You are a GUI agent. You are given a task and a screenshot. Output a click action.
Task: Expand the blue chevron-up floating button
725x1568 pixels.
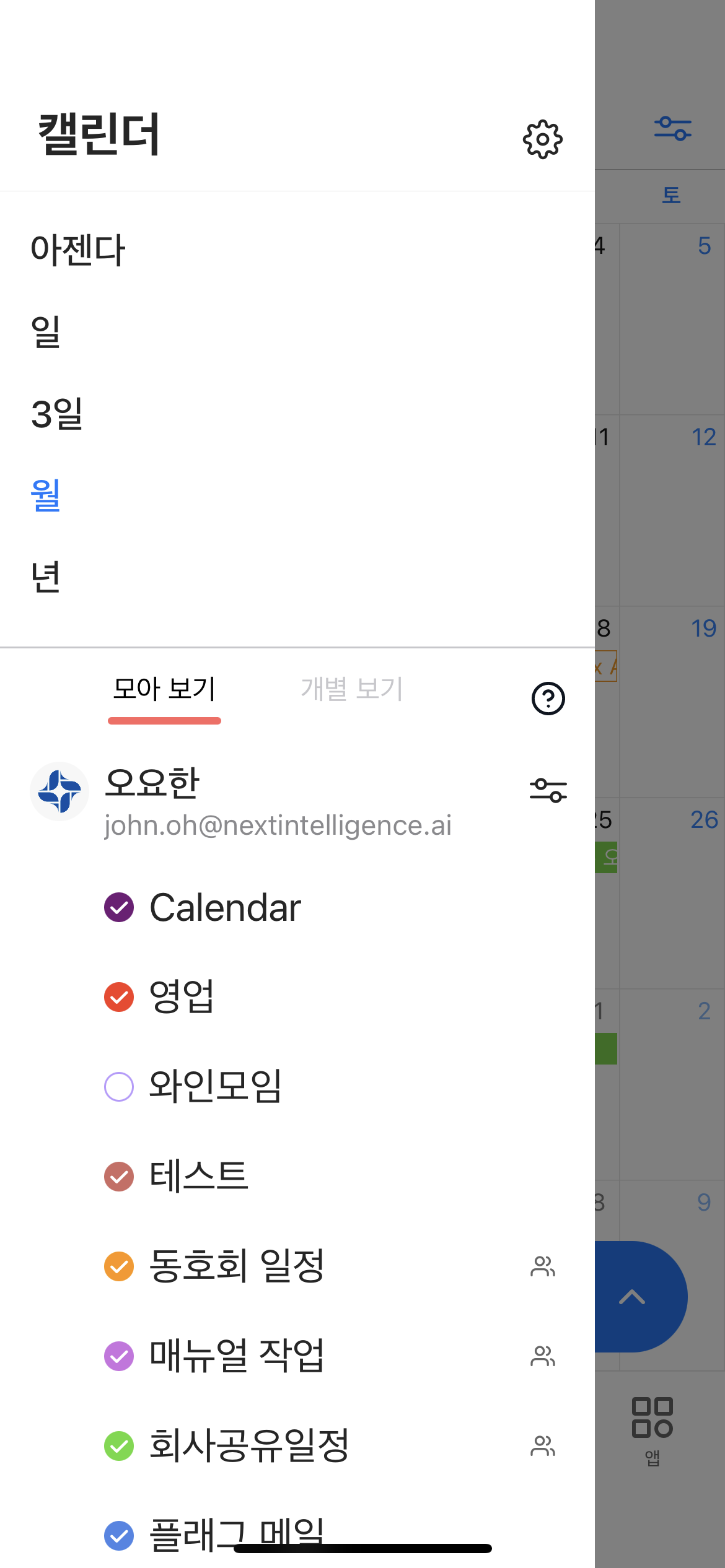tap(633, 1297)
